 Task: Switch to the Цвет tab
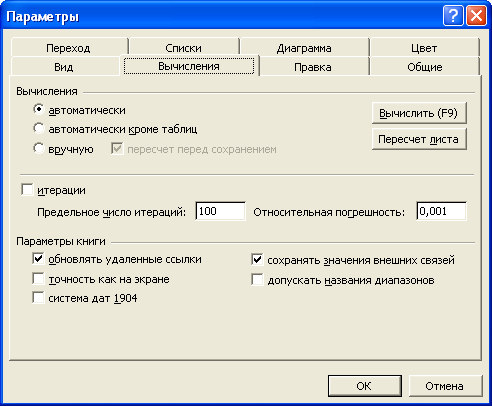tap(424, 48)
